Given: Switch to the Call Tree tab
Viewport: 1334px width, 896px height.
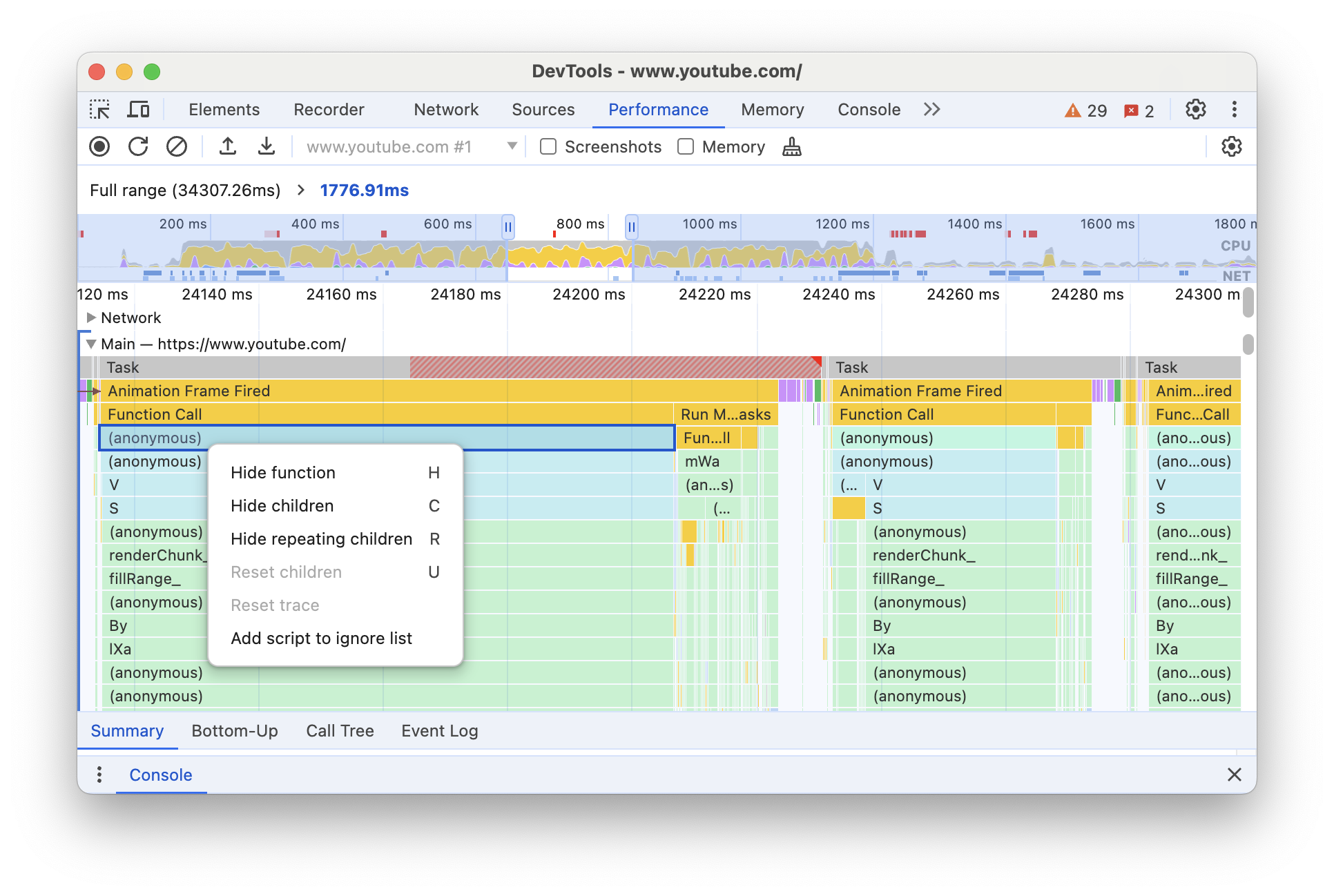Looking at the screenshot, I should (340, 730).
